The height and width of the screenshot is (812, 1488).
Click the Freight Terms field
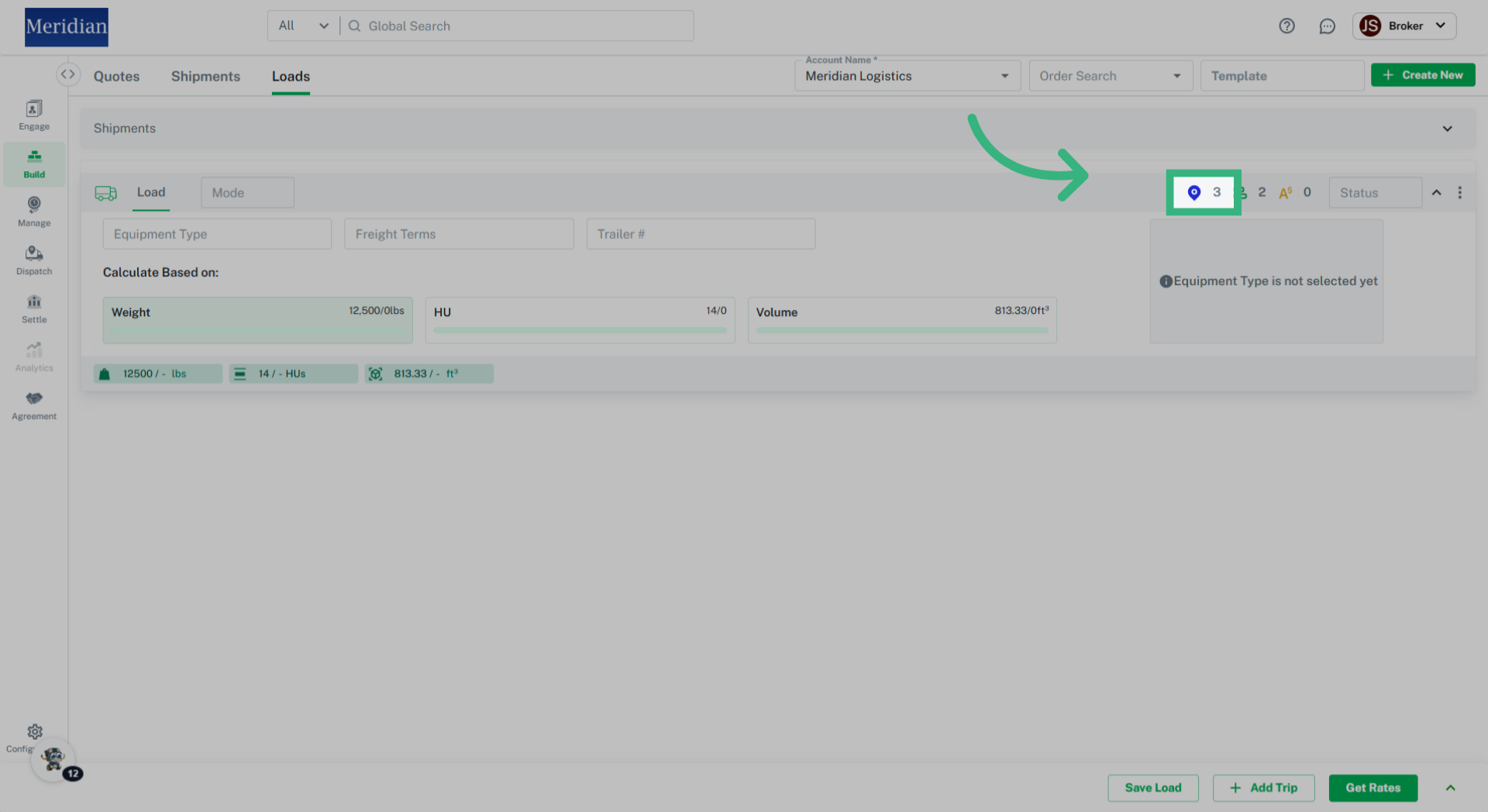tap(459, 234)
